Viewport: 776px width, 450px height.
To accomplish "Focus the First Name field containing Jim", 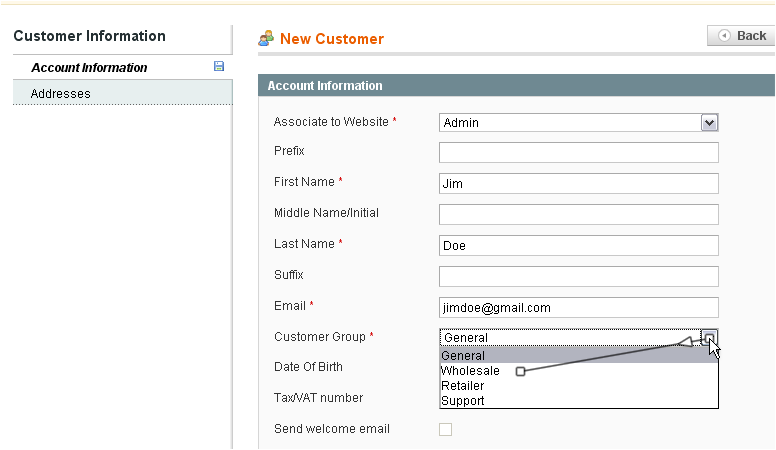I will pyautogui.click(x=579, y=184).
